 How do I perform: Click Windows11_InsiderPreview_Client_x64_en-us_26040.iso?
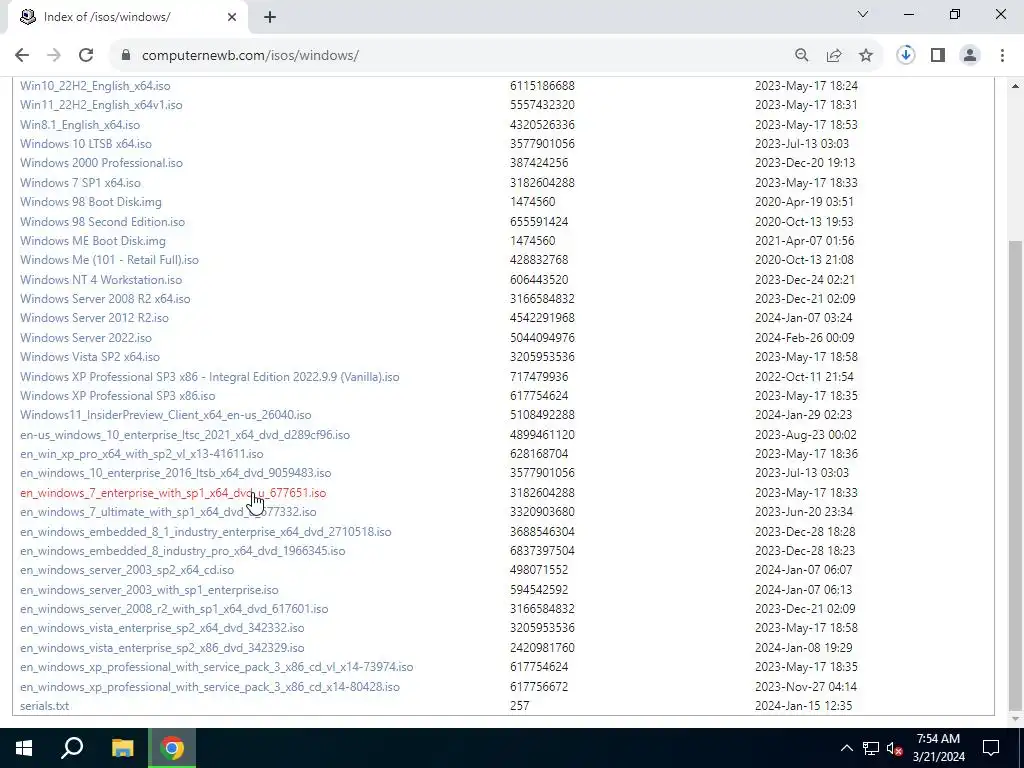(x=166, y=415)
